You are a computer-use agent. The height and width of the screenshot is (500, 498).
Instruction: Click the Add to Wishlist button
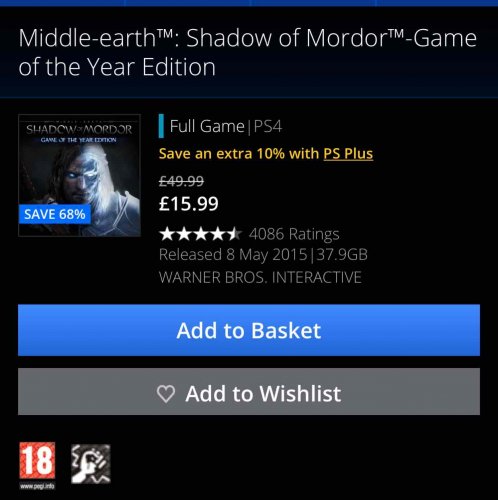tap(249, 392)
